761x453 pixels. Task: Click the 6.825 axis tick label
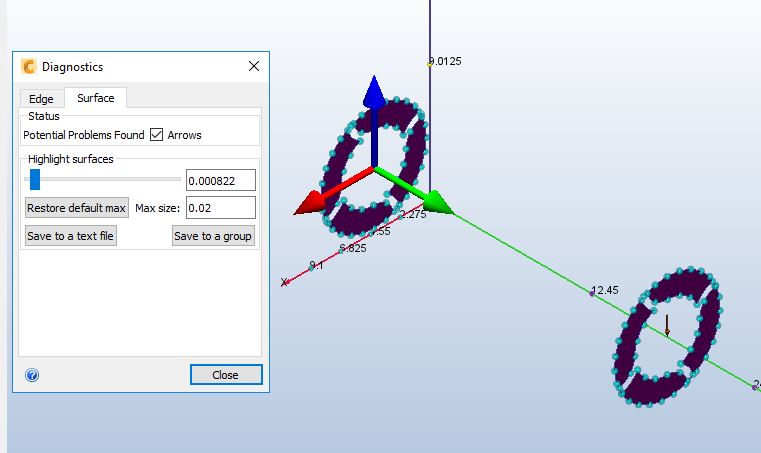tap(353, 248)
